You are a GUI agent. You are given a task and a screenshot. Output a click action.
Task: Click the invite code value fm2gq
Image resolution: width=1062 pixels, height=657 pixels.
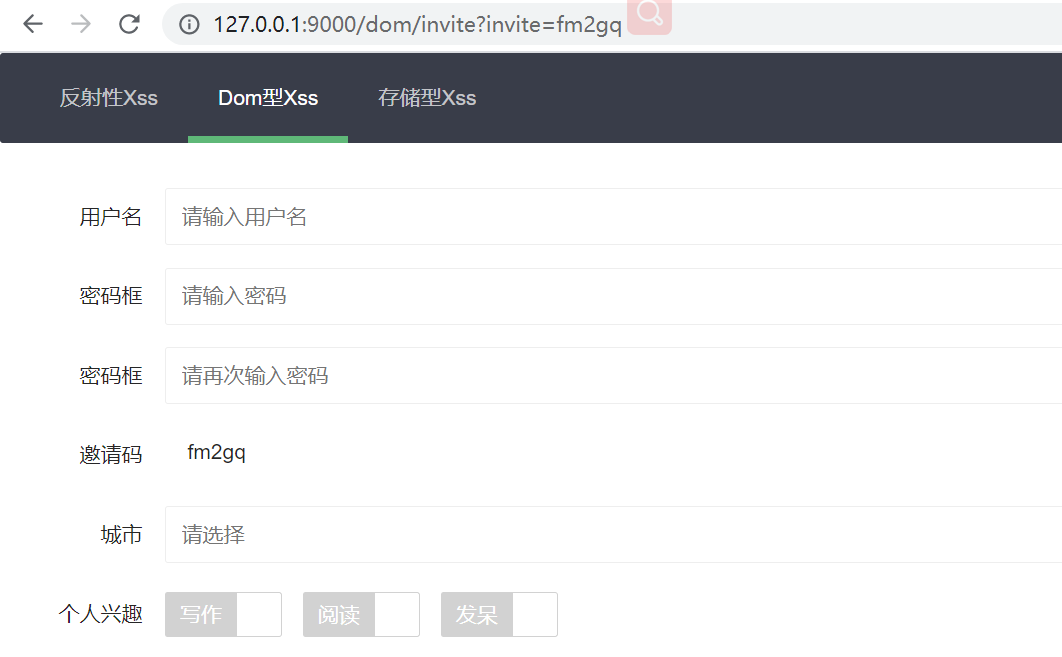click(217, 452)
